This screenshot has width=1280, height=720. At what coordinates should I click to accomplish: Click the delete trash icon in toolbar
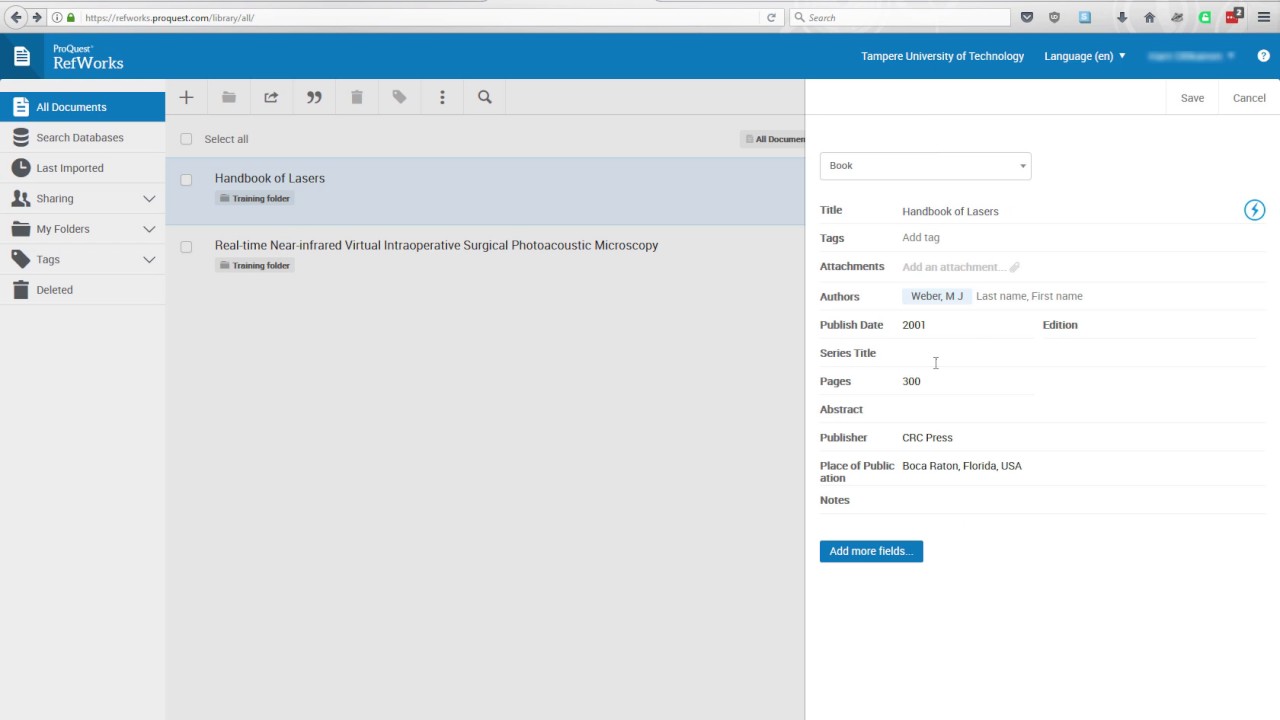coord(357,98)
